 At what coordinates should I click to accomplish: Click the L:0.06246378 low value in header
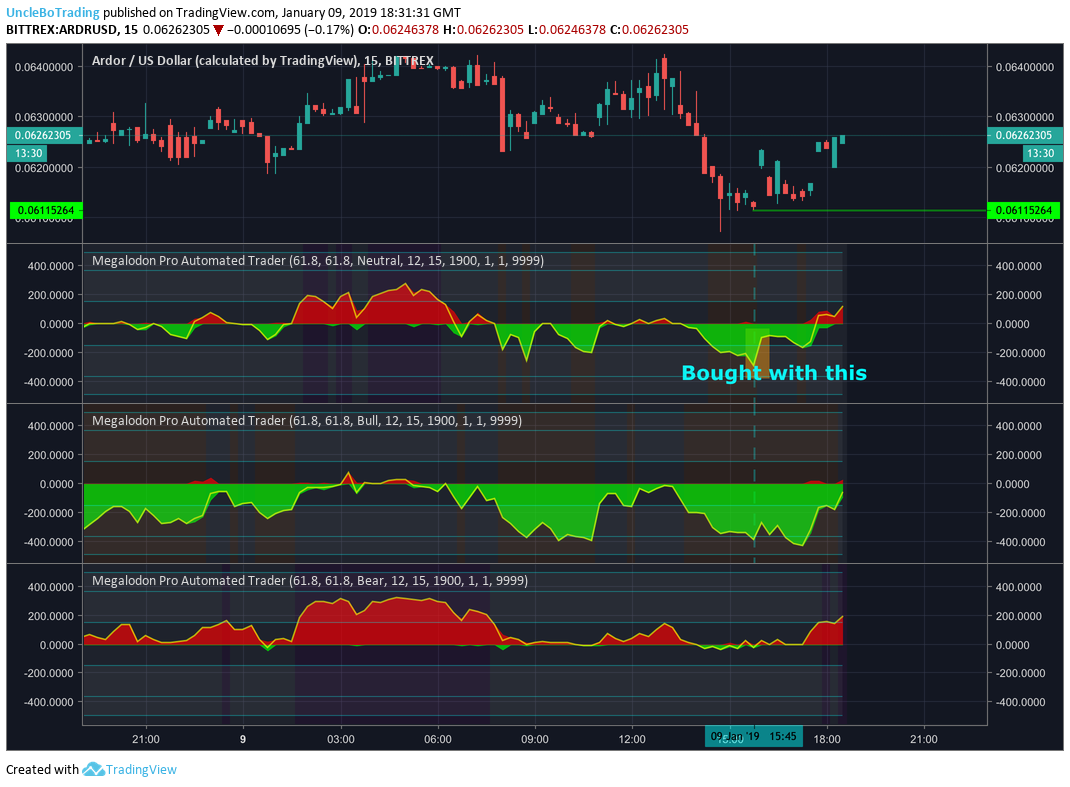(567, 29)
